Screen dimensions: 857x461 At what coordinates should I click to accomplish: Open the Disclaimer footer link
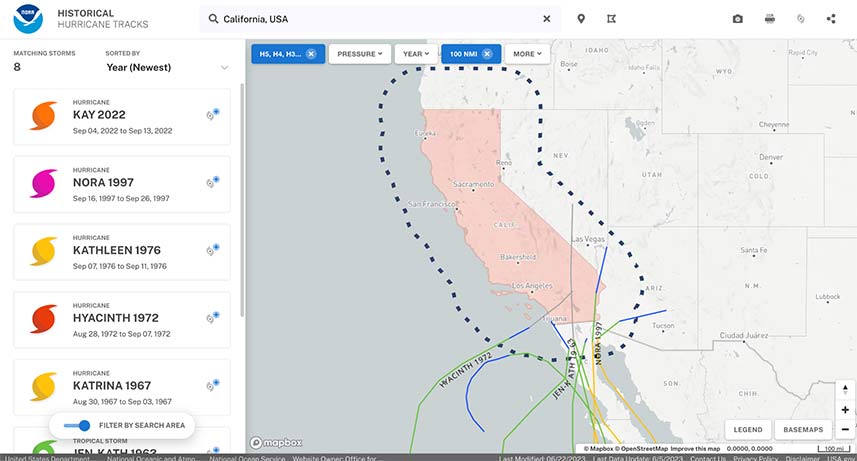tap(803, 458)
